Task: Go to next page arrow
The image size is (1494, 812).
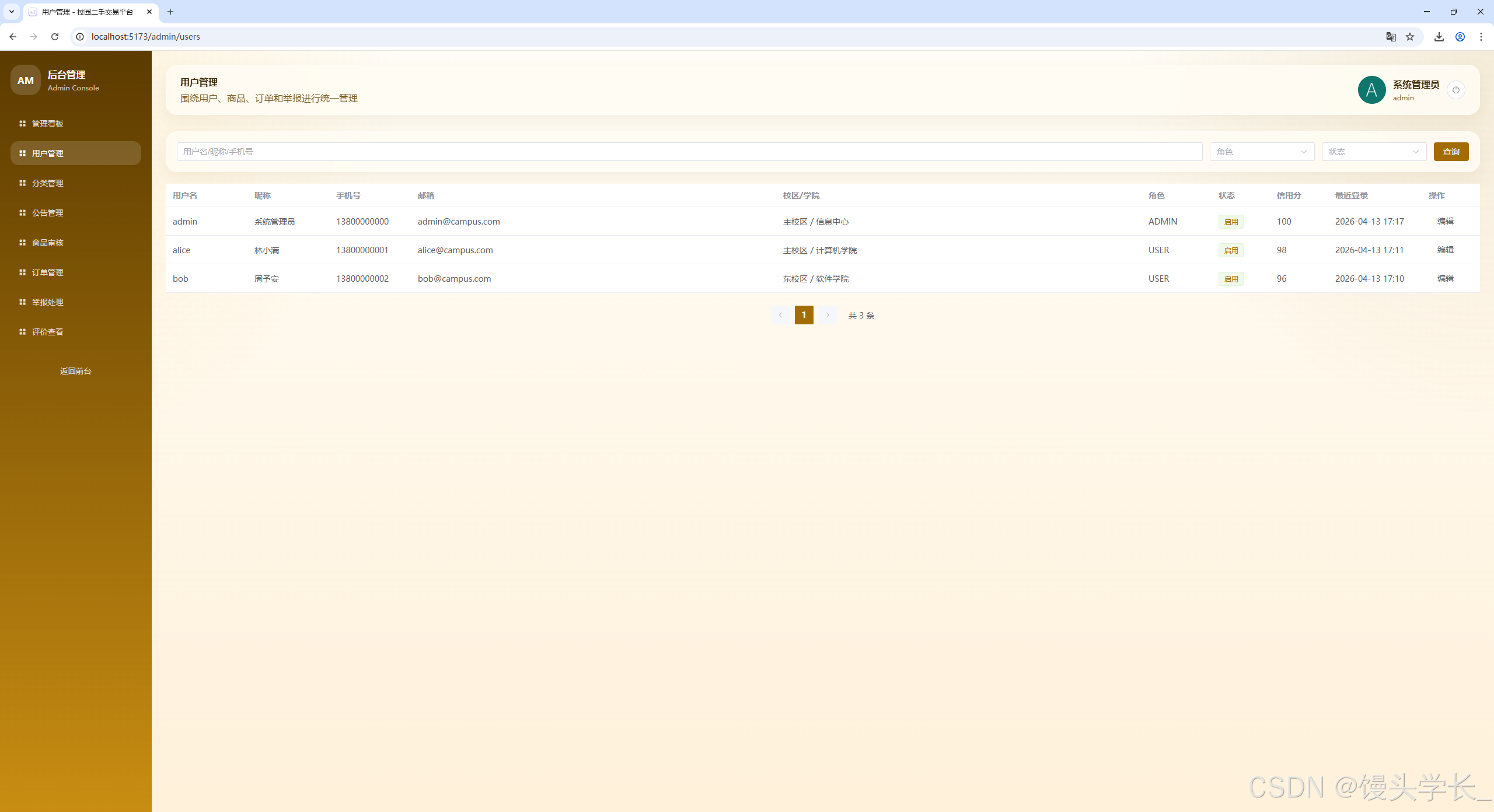Action: coord(827,315)
